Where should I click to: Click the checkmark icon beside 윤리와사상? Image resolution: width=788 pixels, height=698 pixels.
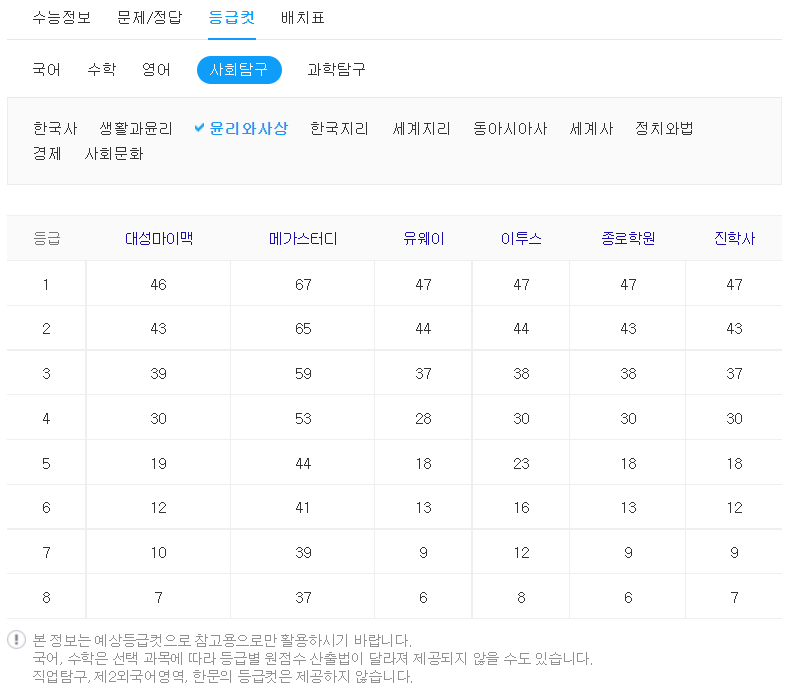199,128
